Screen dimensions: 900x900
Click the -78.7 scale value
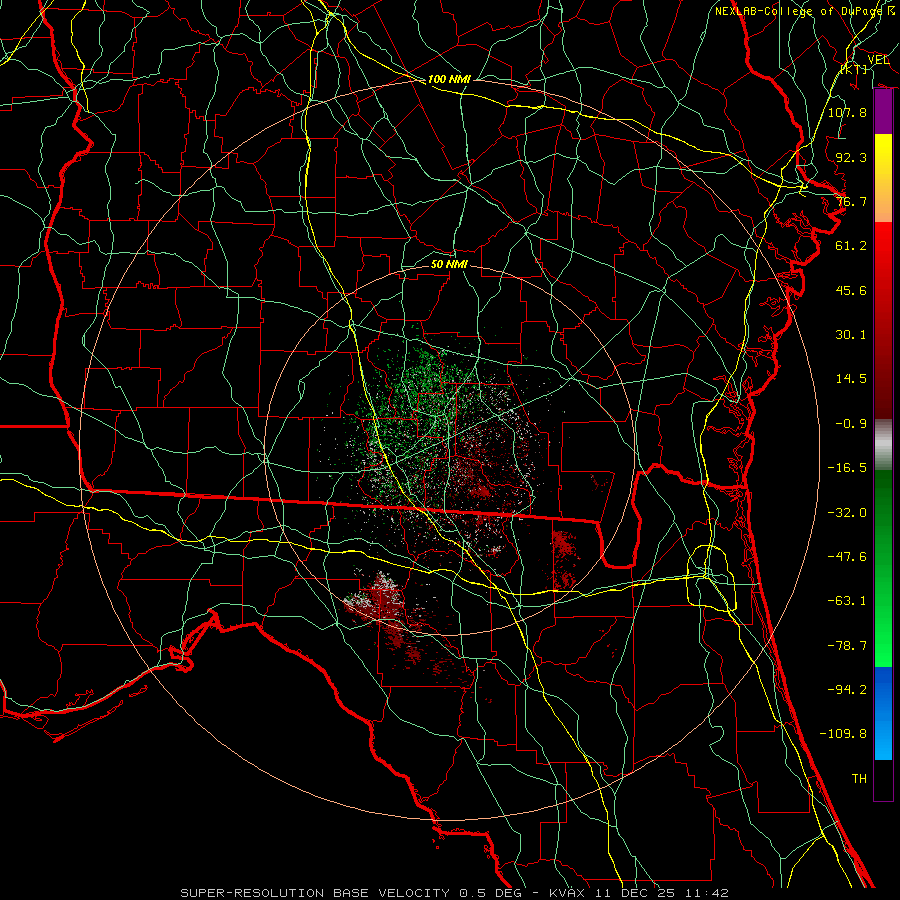pyautogui.click(x=847, y=646)
